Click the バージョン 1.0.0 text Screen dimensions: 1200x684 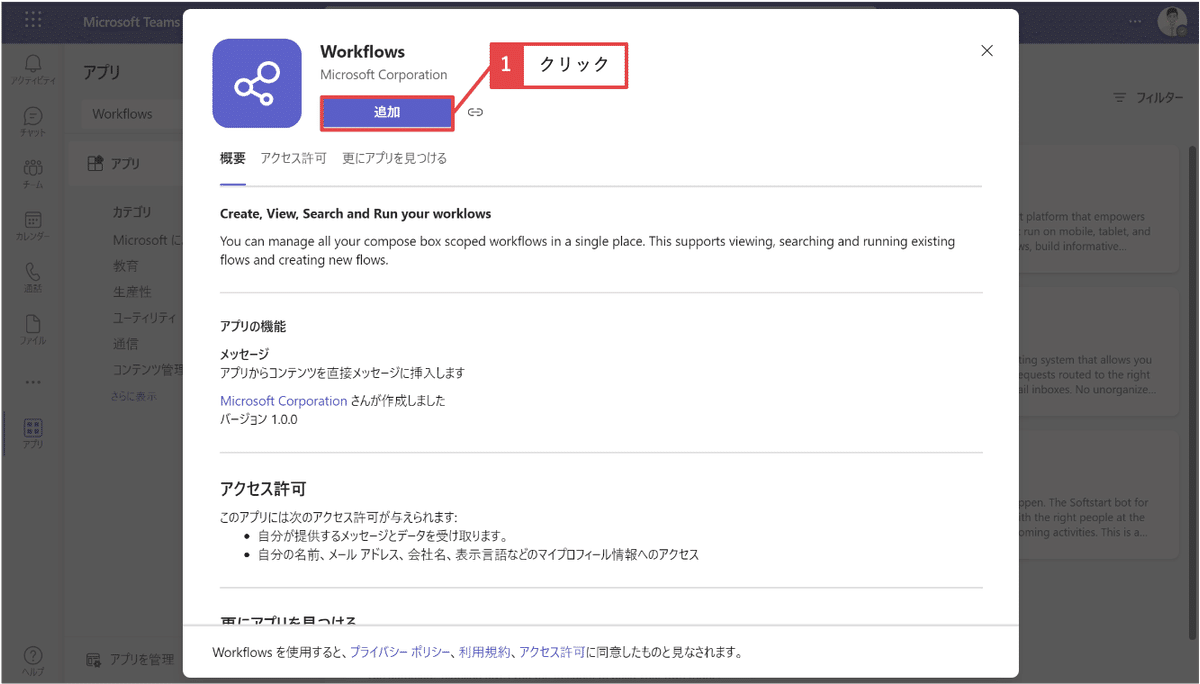[x=259, y=419]
